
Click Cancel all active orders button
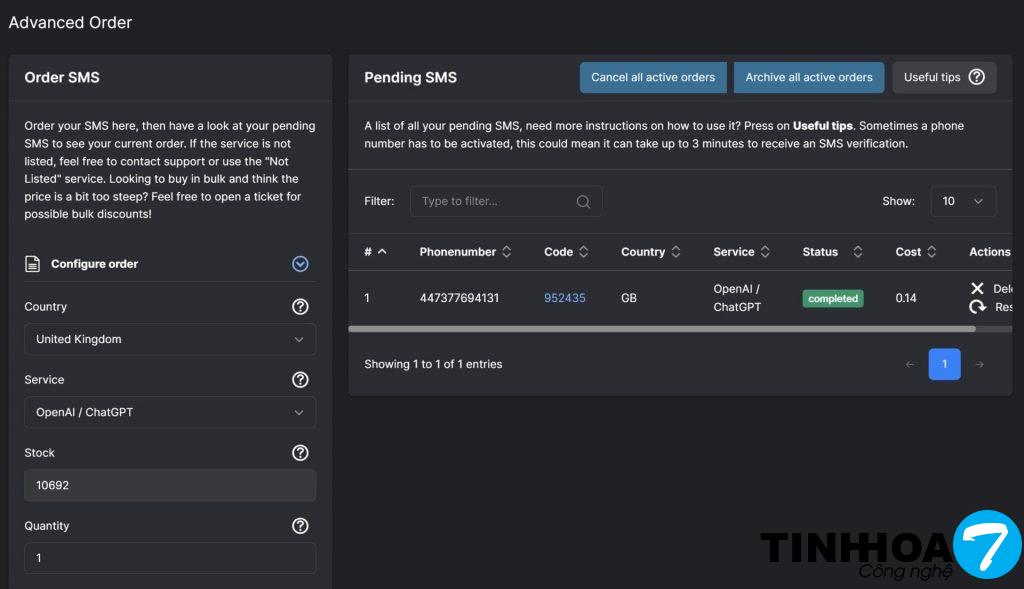click(x=653, y=77)
